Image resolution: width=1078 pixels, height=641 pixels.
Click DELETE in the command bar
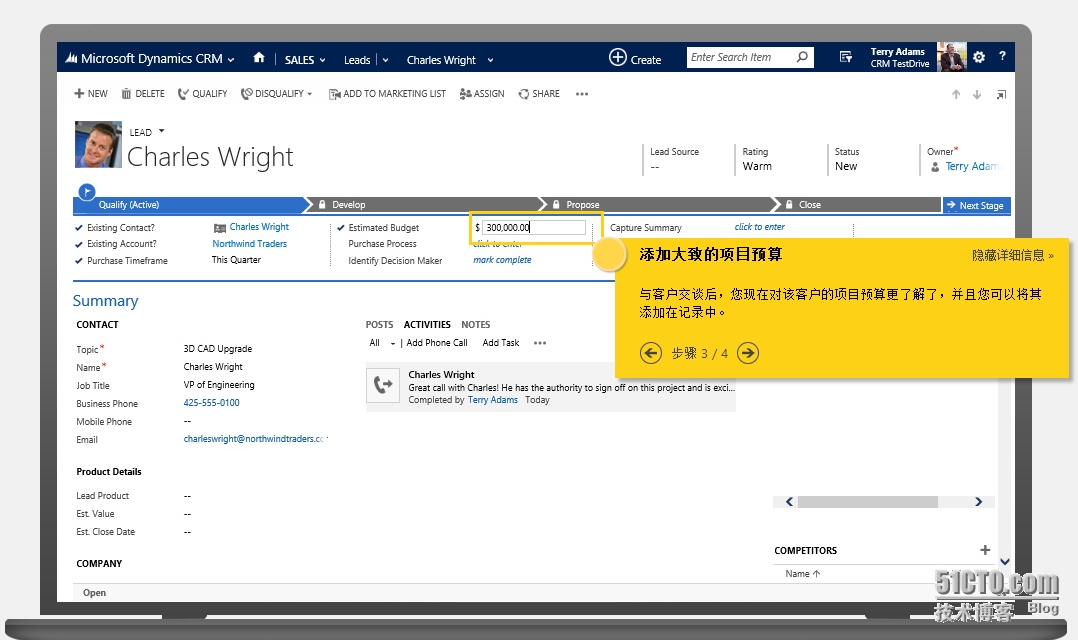143,94
